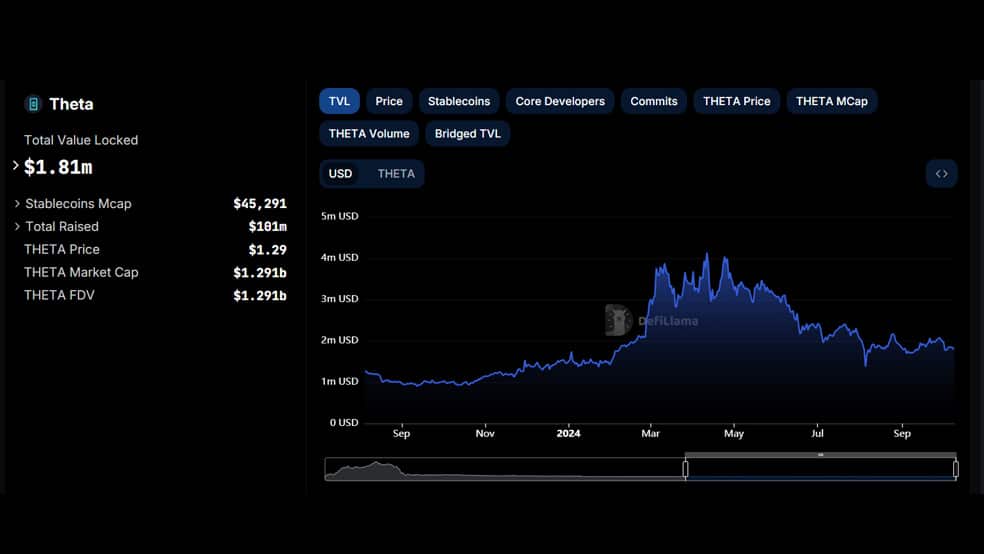Image resolution: width=984 pixels, height=554 pixels.
Task: Enable the THETA Volume chart series
Action: click(x=369, y=134)
